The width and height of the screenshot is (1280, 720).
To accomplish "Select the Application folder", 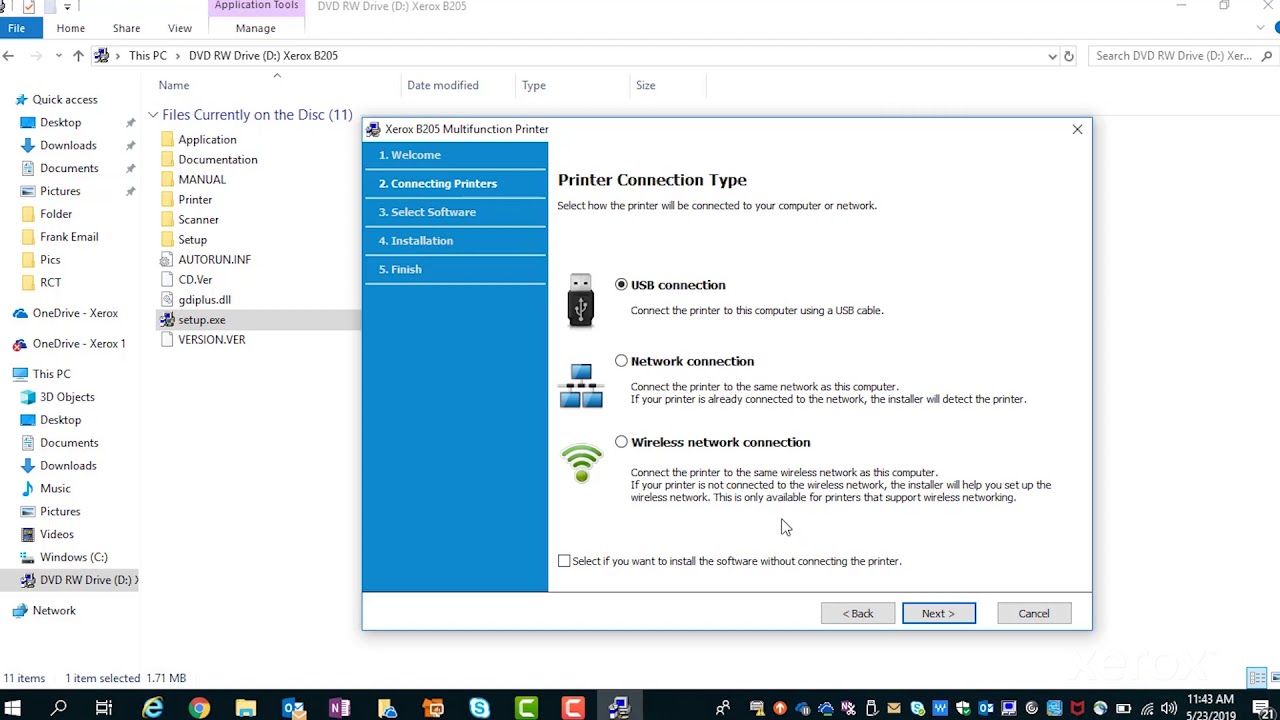I will [207, 140].
